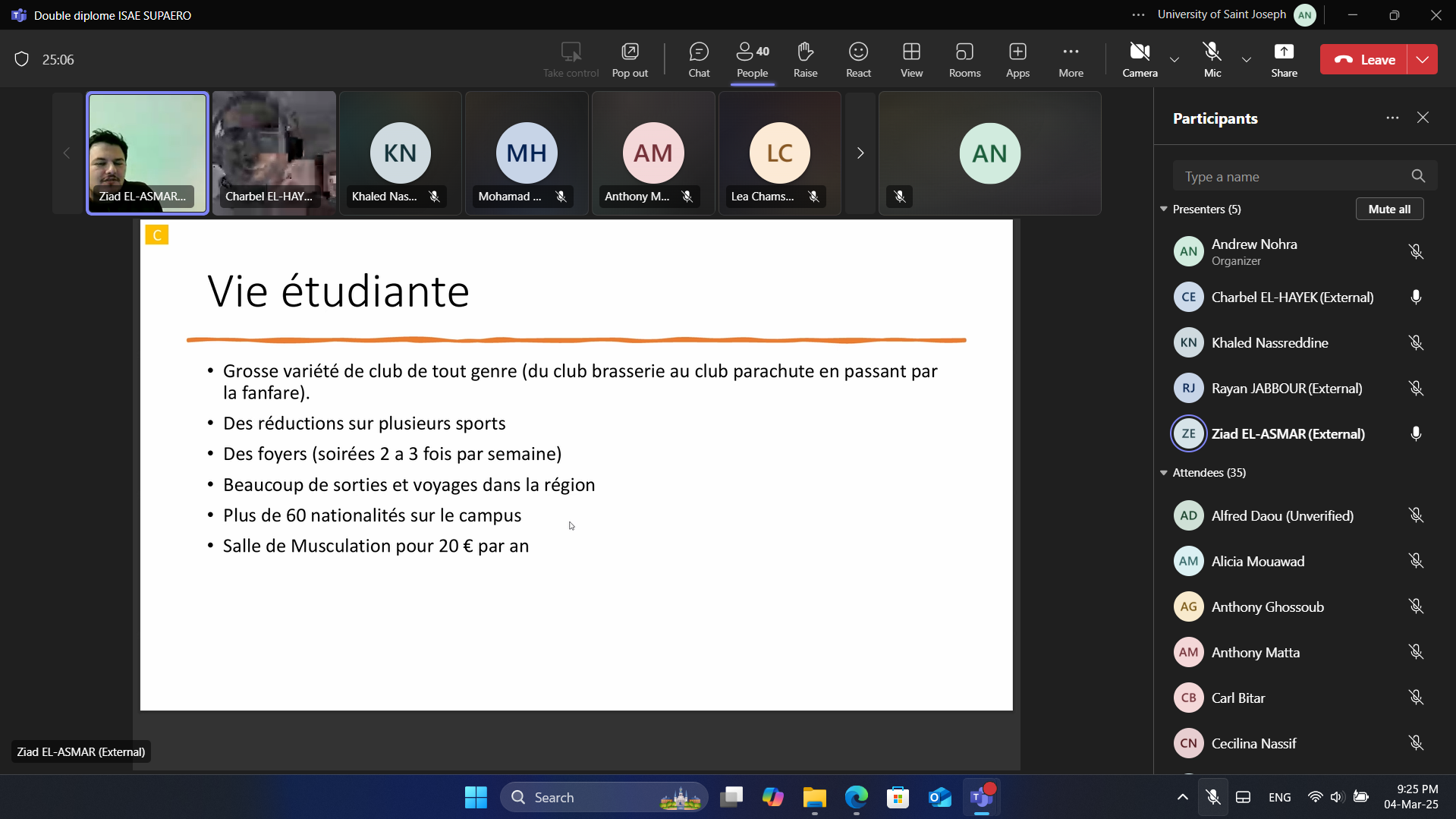
Task: Click the Share screen icon
Action: [x=1284, y=59]
